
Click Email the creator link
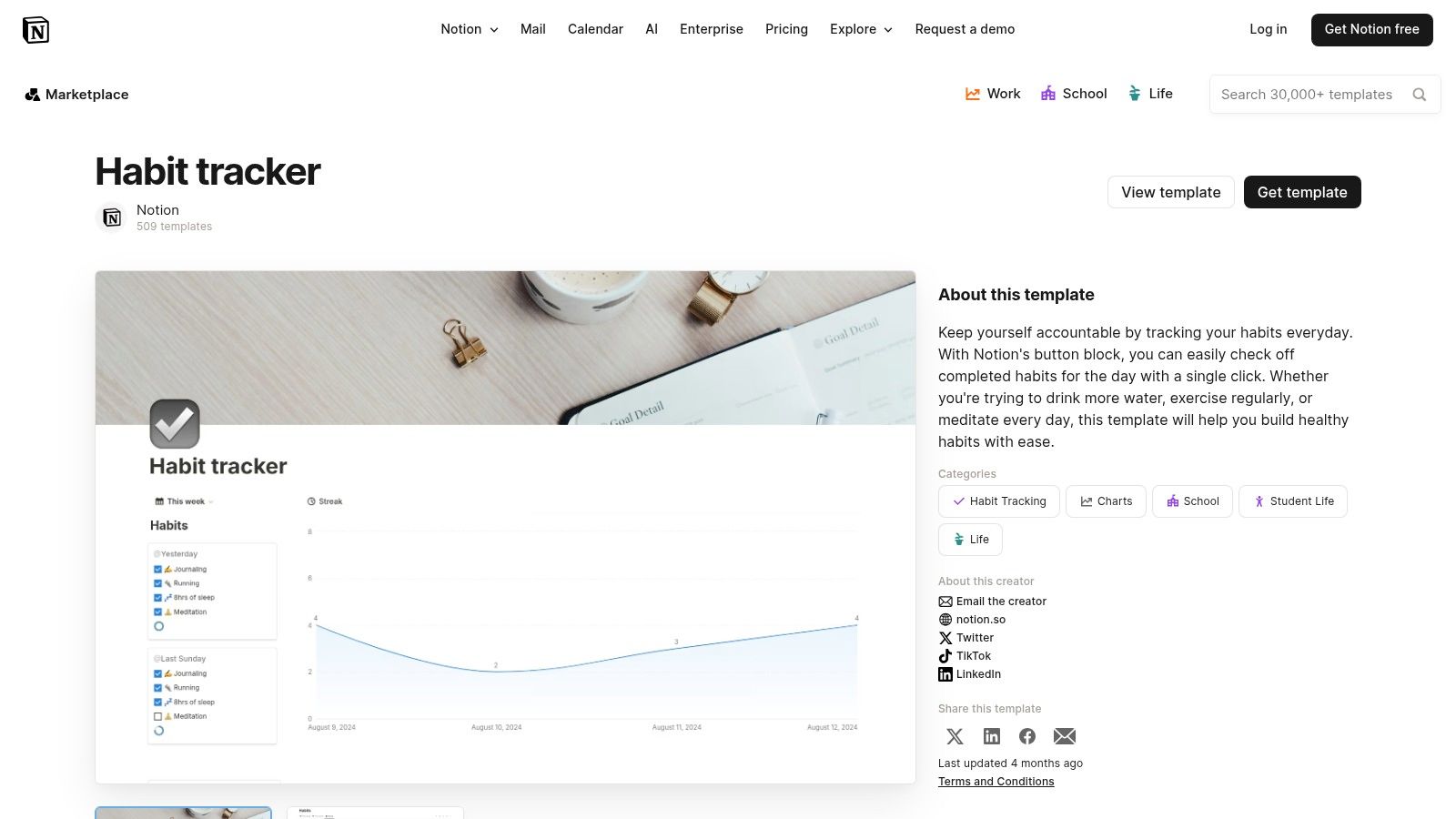1001,602
